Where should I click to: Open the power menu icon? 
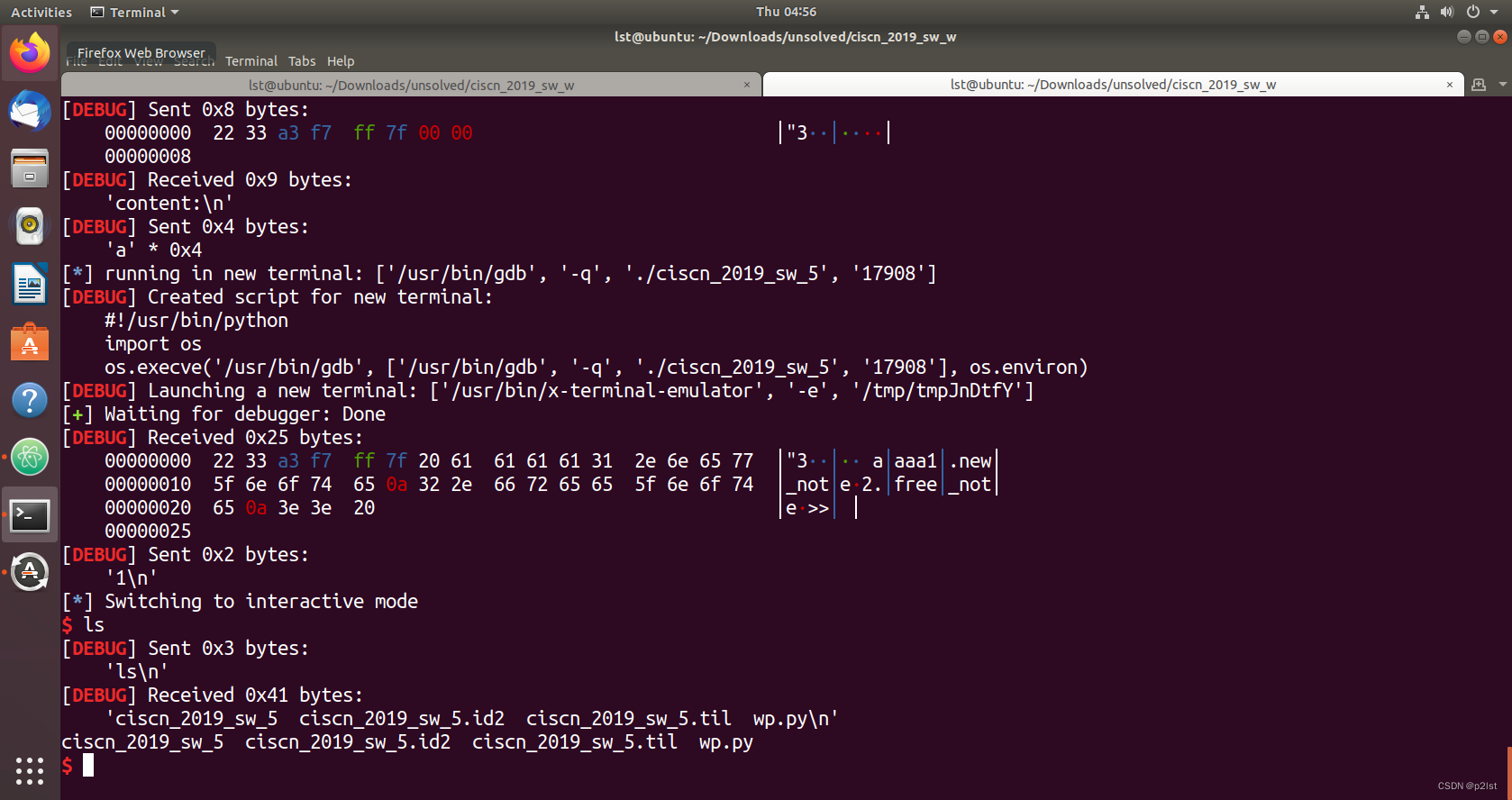tap(1472, 12)
